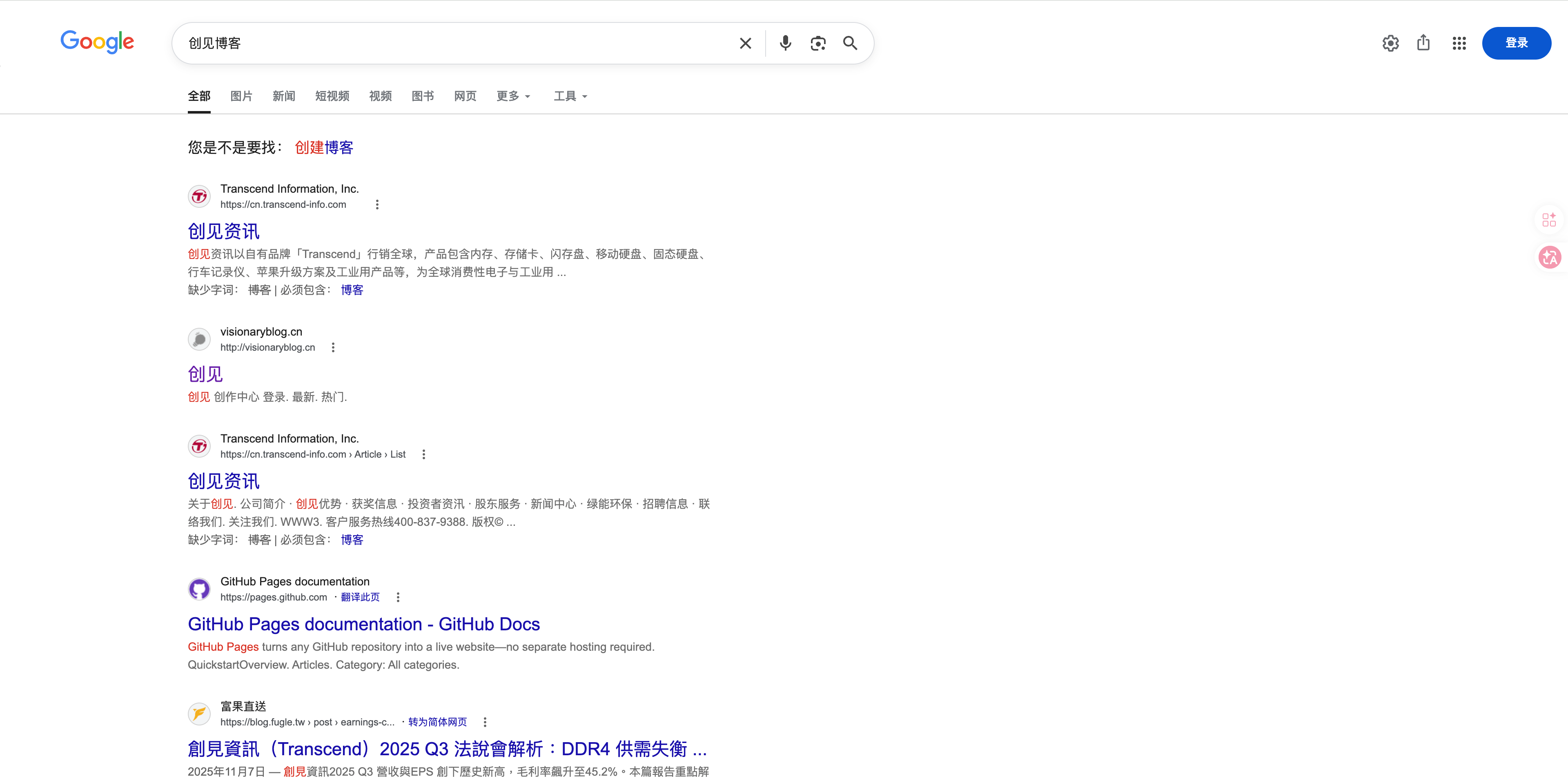Open options menu for cn.transcend-info.com result
This screenshot has height=783, width=1568.
point(377,205)
